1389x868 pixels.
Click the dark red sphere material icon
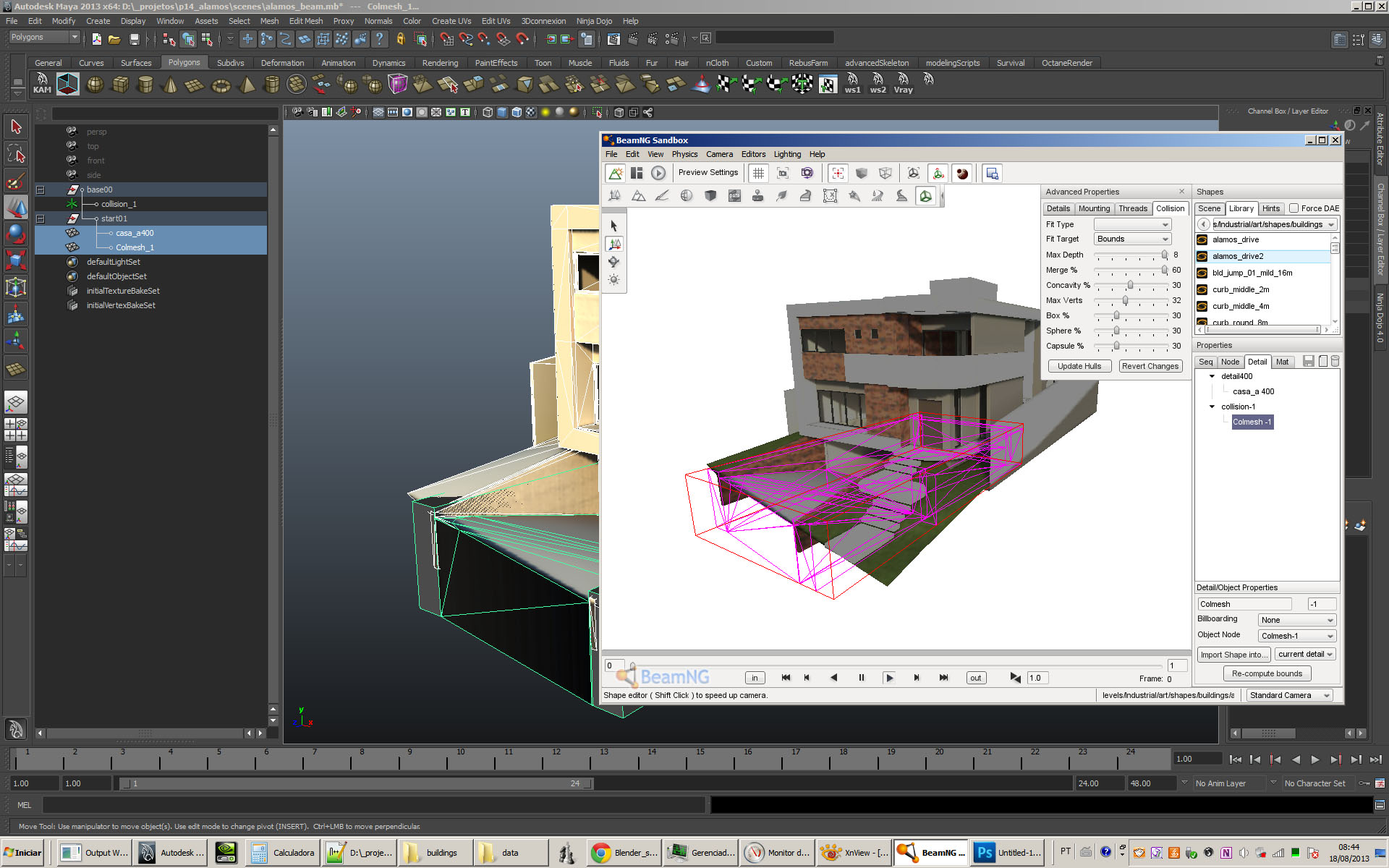(x=962, y=173)
